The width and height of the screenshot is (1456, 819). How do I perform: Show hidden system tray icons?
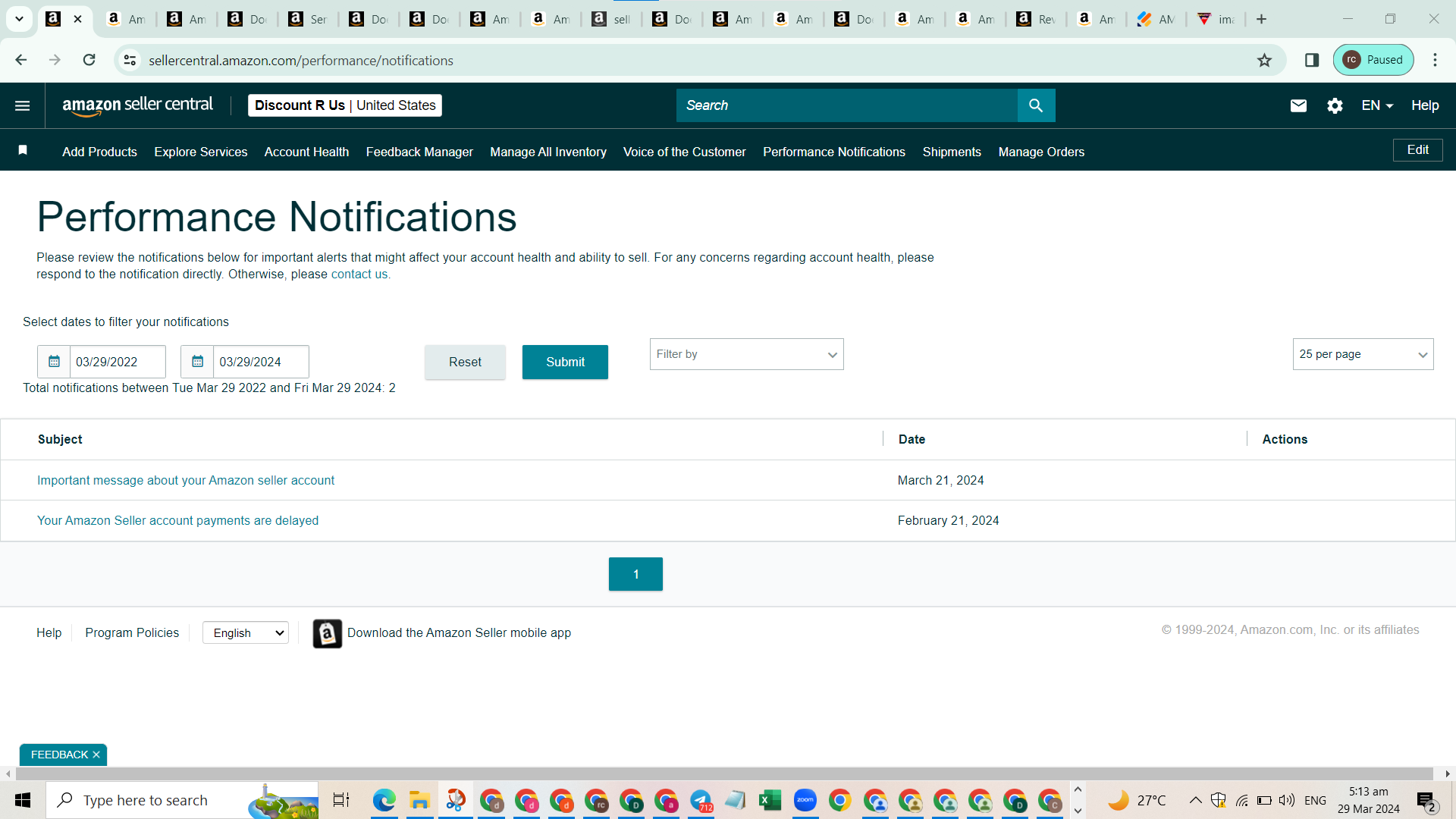click(1195, 800)
